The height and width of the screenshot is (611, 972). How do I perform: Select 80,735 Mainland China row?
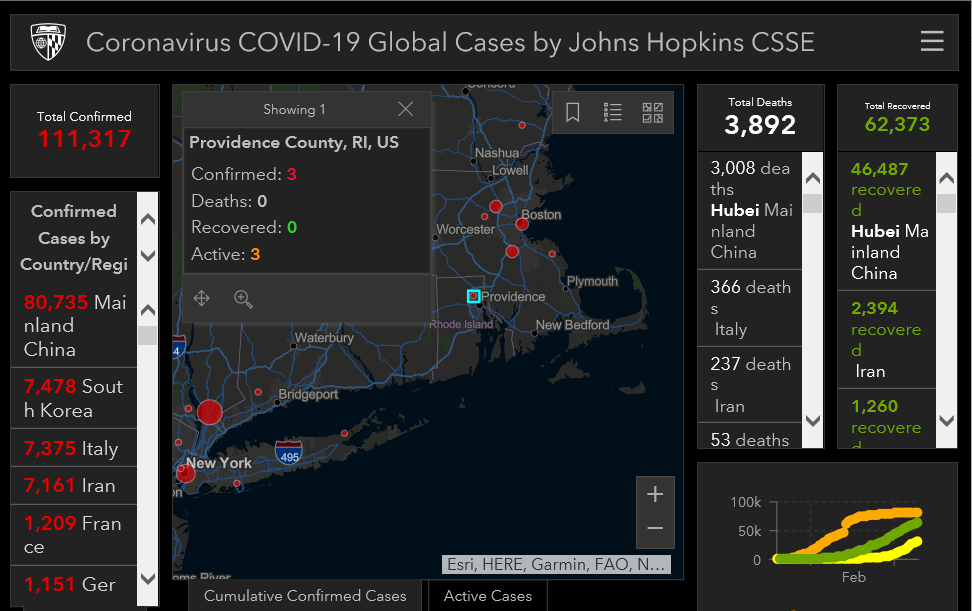tap(74, 325)
